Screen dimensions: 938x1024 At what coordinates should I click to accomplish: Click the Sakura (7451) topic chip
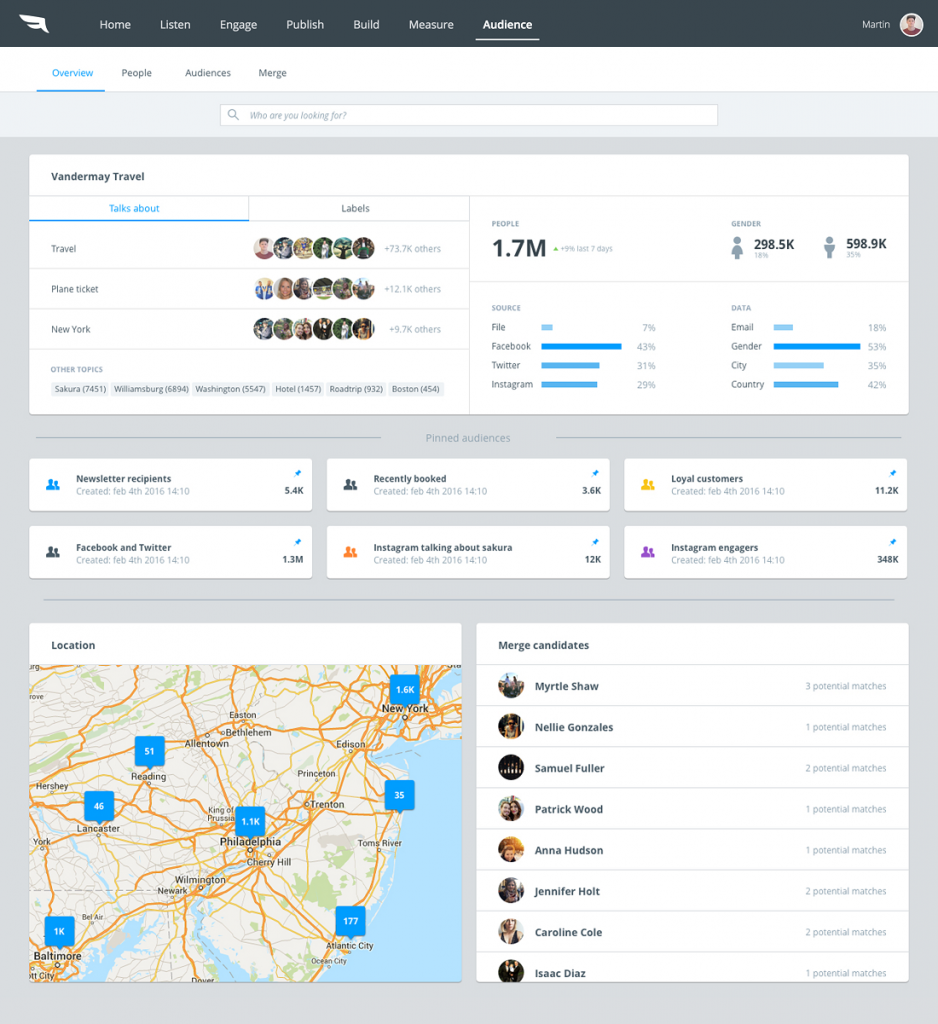click(79, 388)
